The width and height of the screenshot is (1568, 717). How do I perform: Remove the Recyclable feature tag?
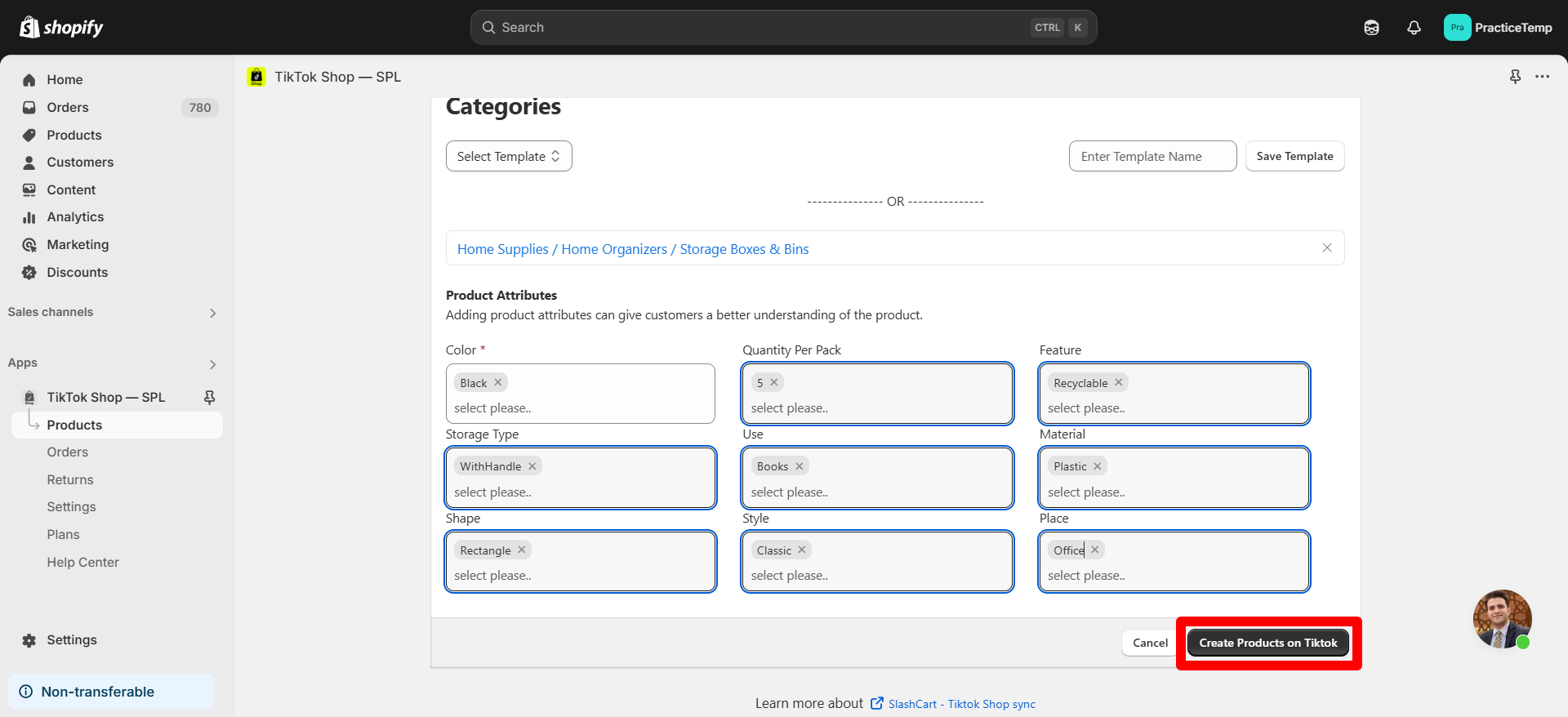(1119, 382)
